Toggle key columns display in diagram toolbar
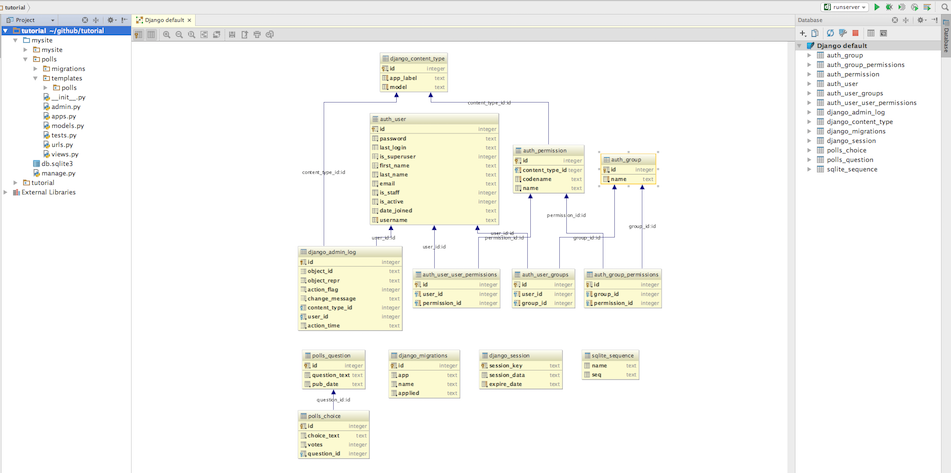 click(x=138, y=35)
